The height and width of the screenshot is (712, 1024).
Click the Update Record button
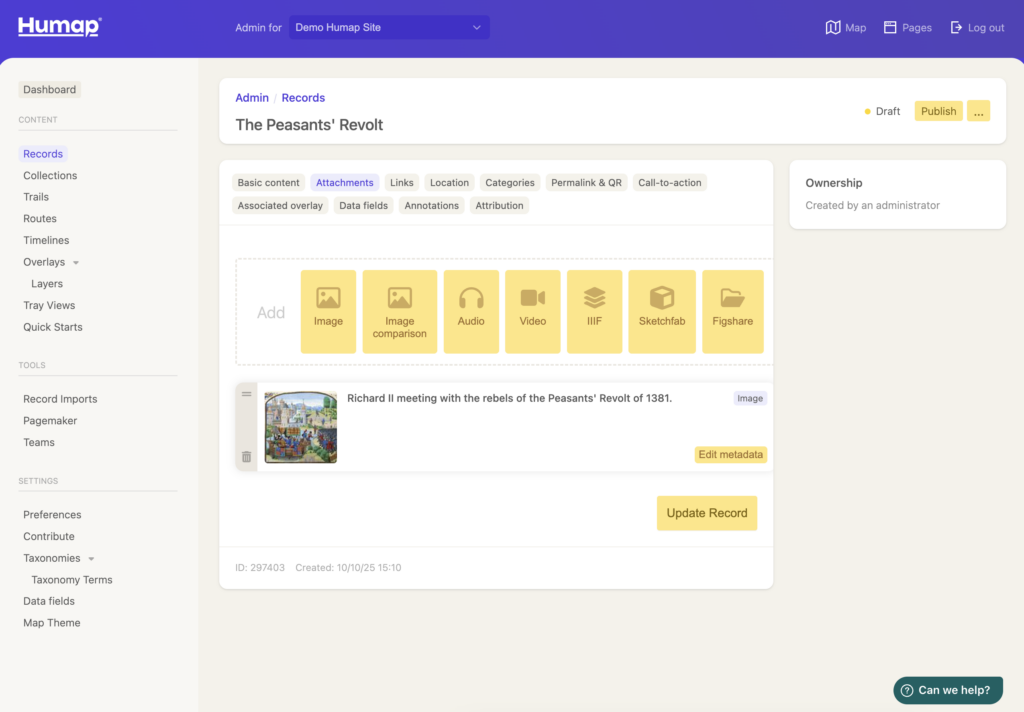(706, 513)
